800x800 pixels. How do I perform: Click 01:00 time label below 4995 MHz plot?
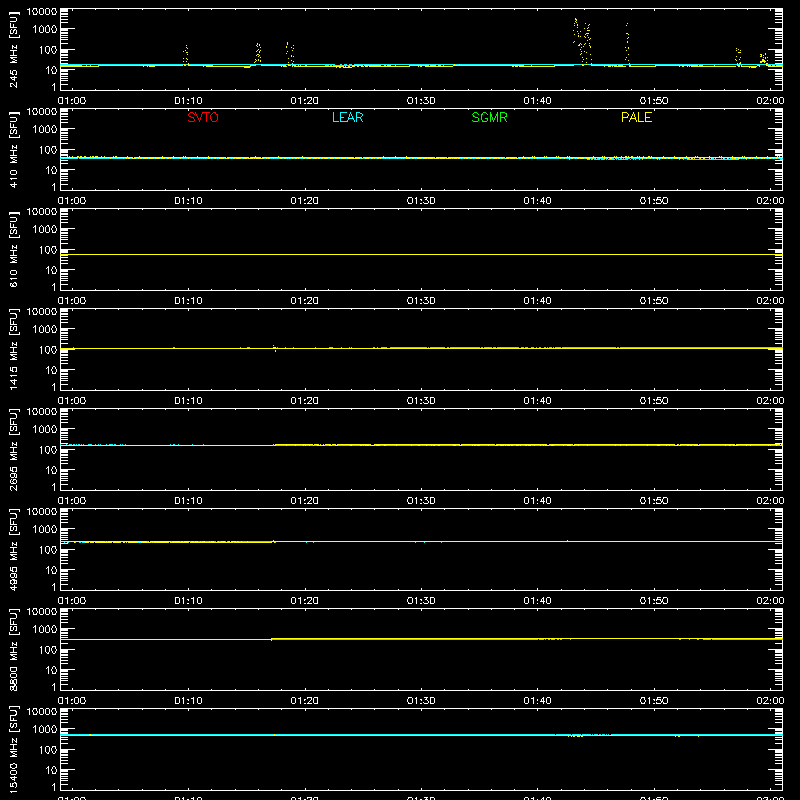(x=72, y=601)
